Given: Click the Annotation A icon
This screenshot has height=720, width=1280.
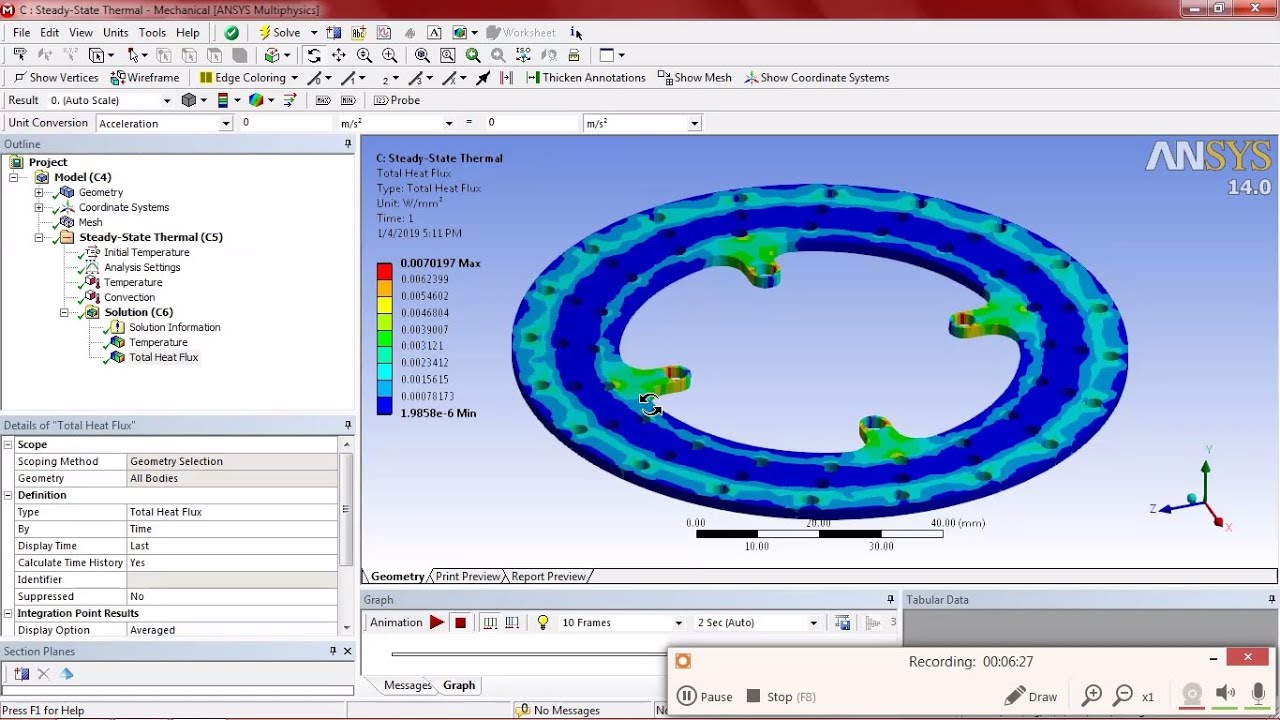Looking at the screenshot, I should coord(434,33).
